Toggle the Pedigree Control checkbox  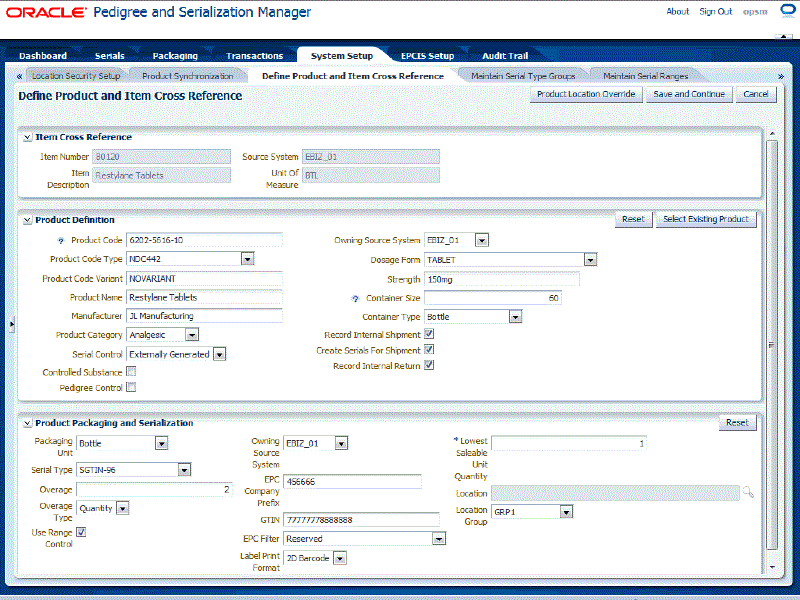(131, 387)
